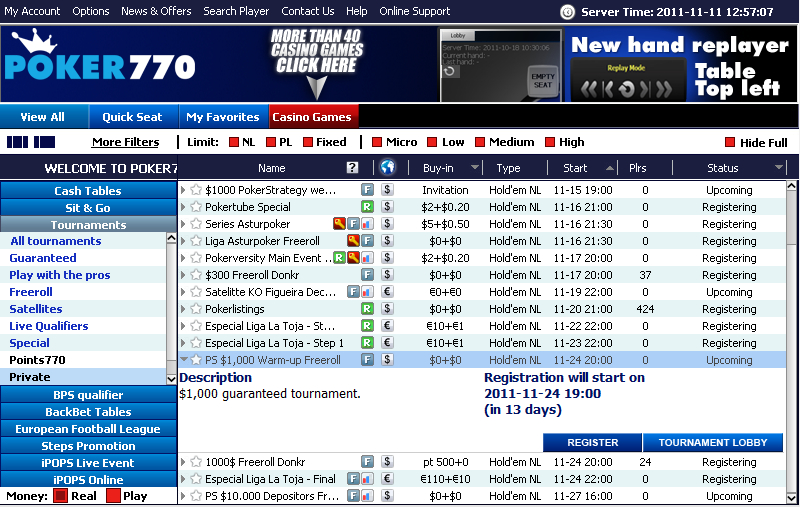
Task: Click the green R icon on Pokertube Special
Action: point(367,207)
